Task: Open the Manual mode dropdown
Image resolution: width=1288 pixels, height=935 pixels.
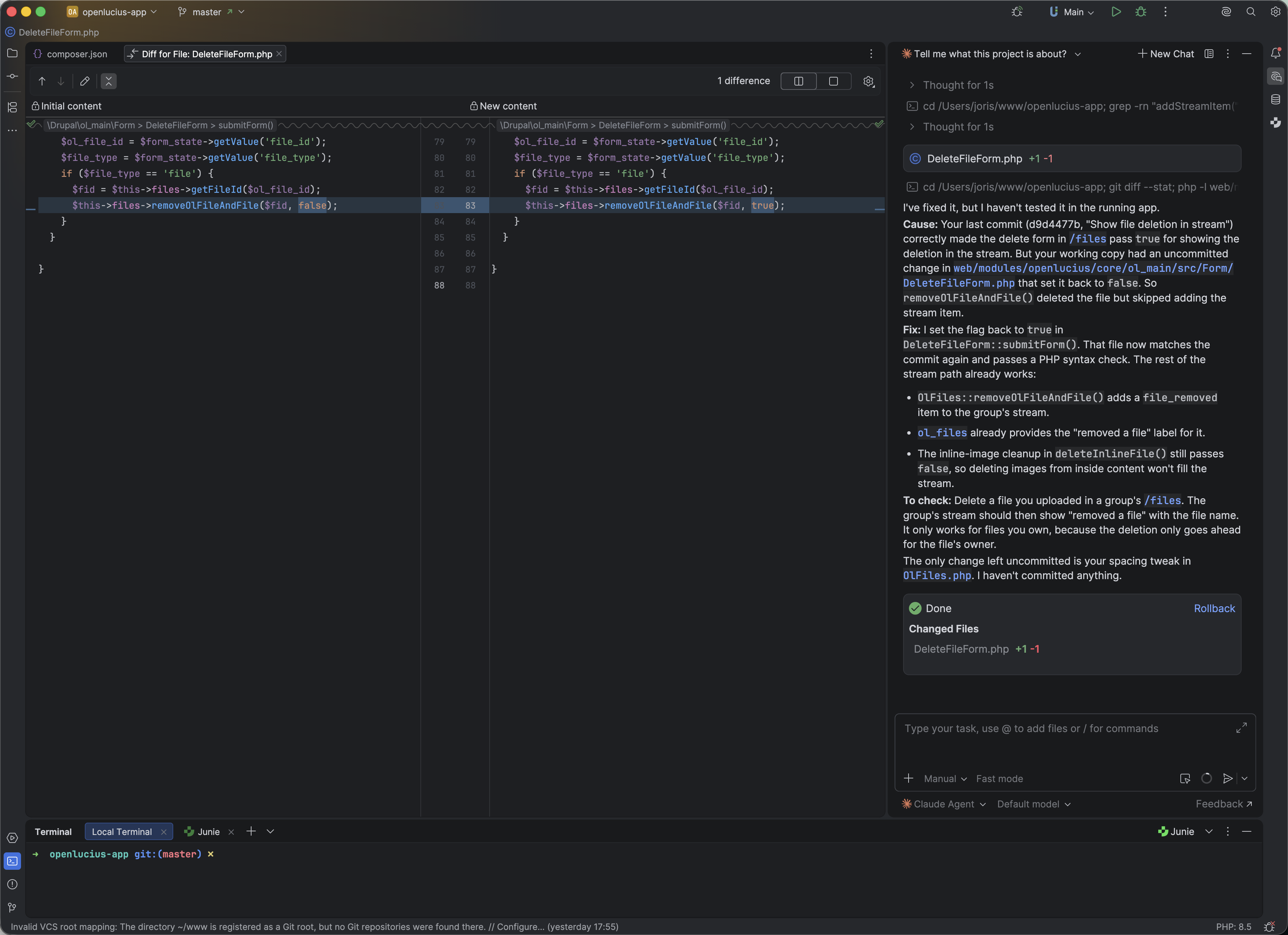Action: tap(945, 779)
